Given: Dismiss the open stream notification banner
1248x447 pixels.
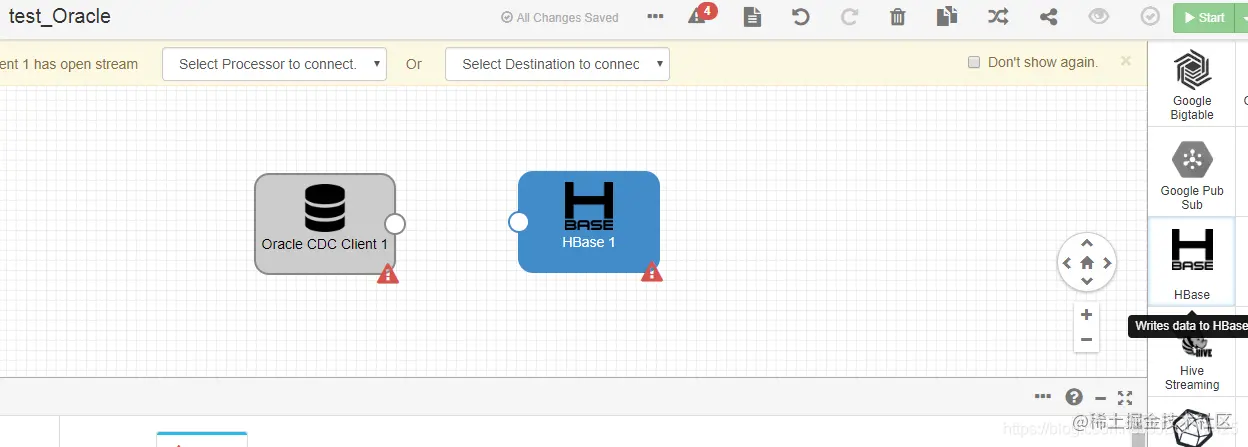Looking at the screenshot, I should (1126, 61).
